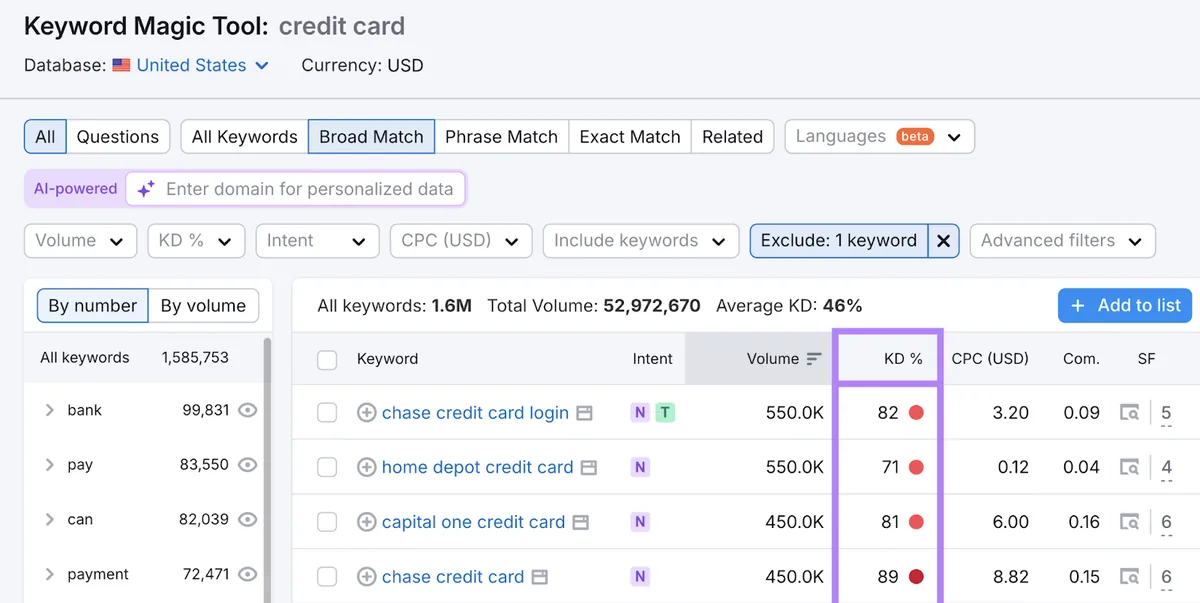1200x603 pixels.
Task: Click the dark red KD dot for chase credit card
Action: 916,577
